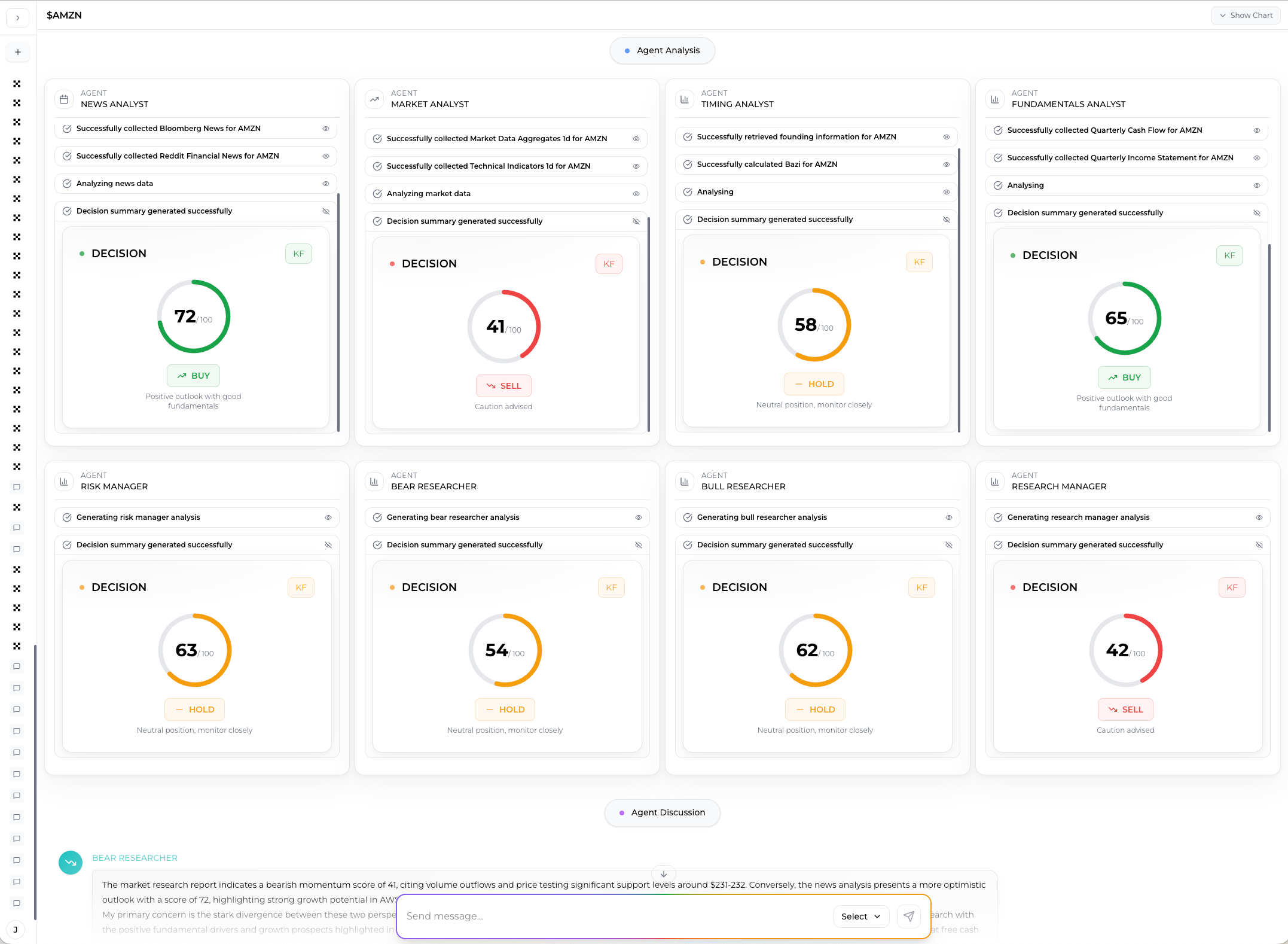Click the BUY button in News Analyst card
The width and height of the screenshot is (1288, 944).
[x=193, y=376]
